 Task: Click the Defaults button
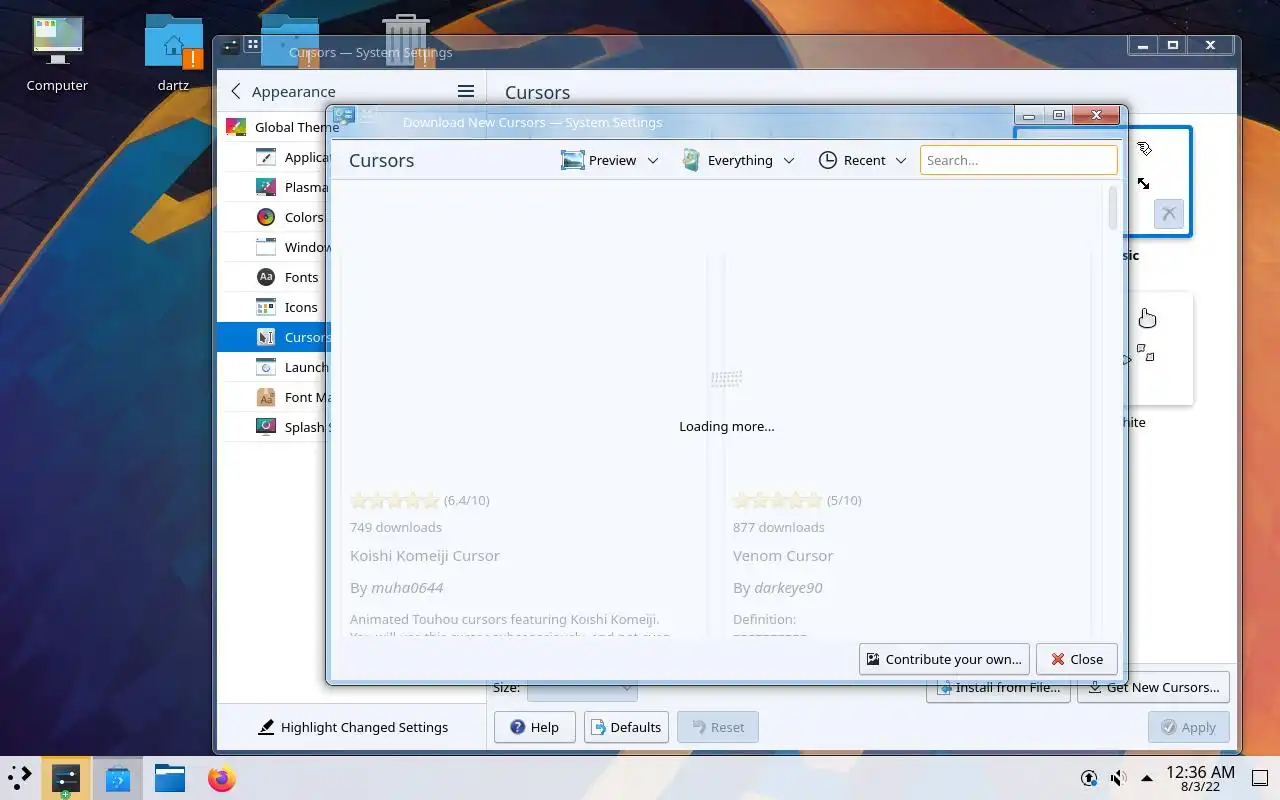click(x=626, y=727)
